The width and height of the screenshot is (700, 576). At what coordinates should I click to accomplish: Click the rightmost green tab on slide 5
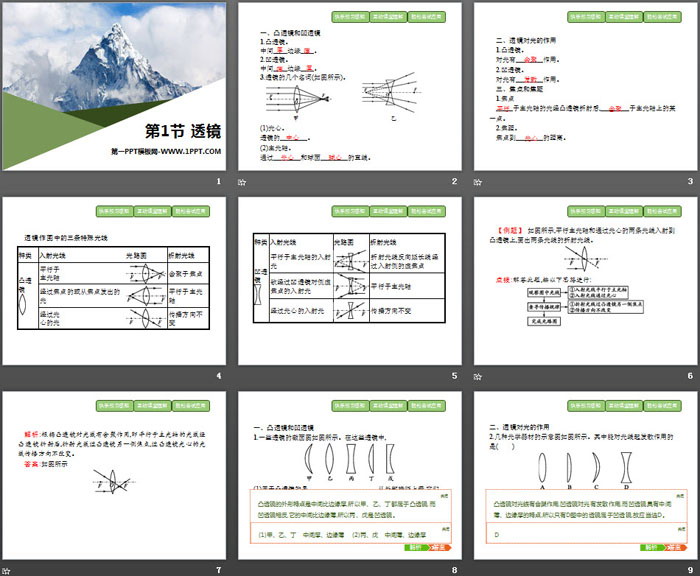(x=426, y=211)
